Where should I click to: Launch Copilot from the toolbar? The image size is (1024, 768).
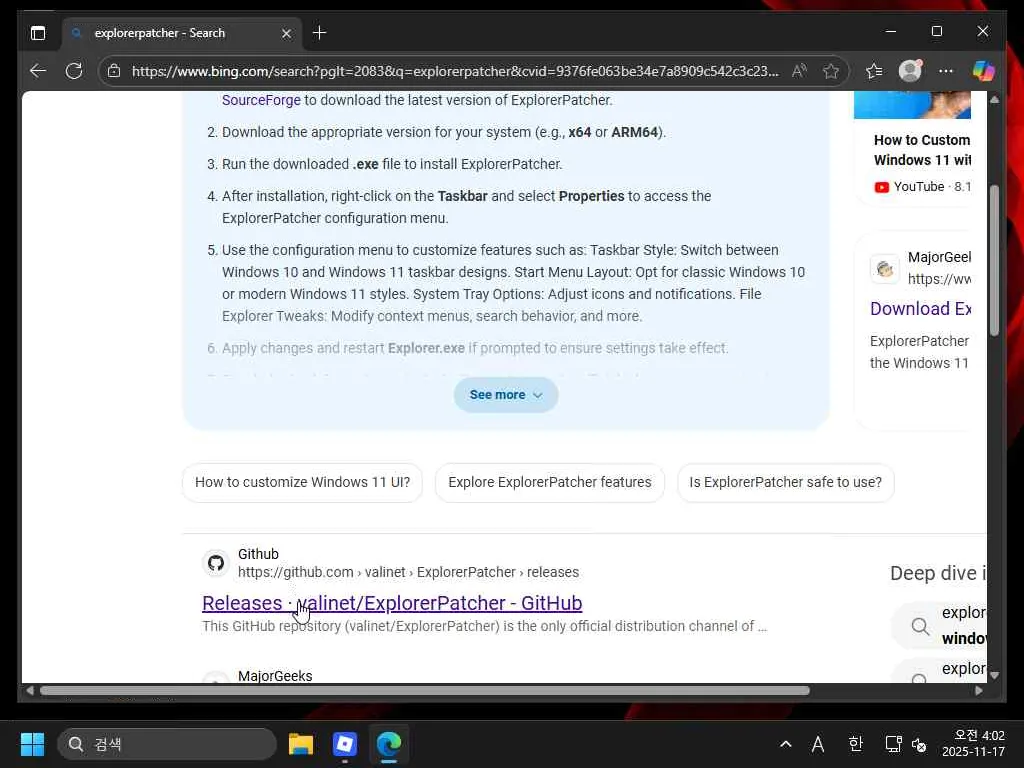point(983,71)
